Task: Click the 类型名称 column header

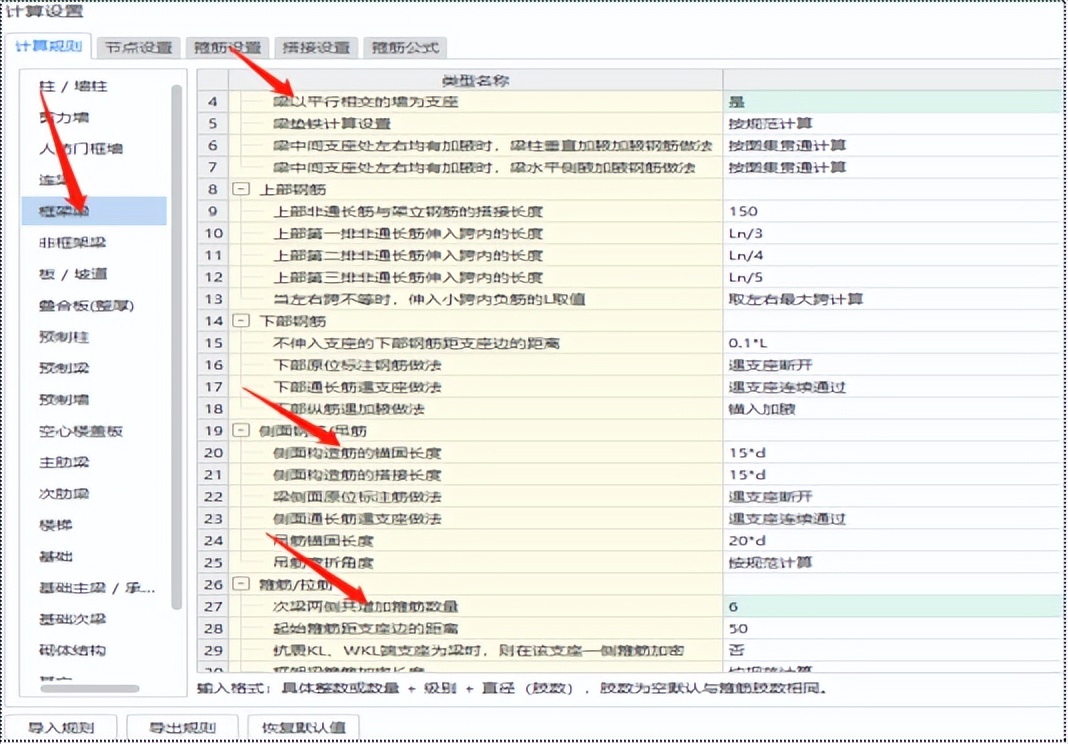Action: click(475, 80)
